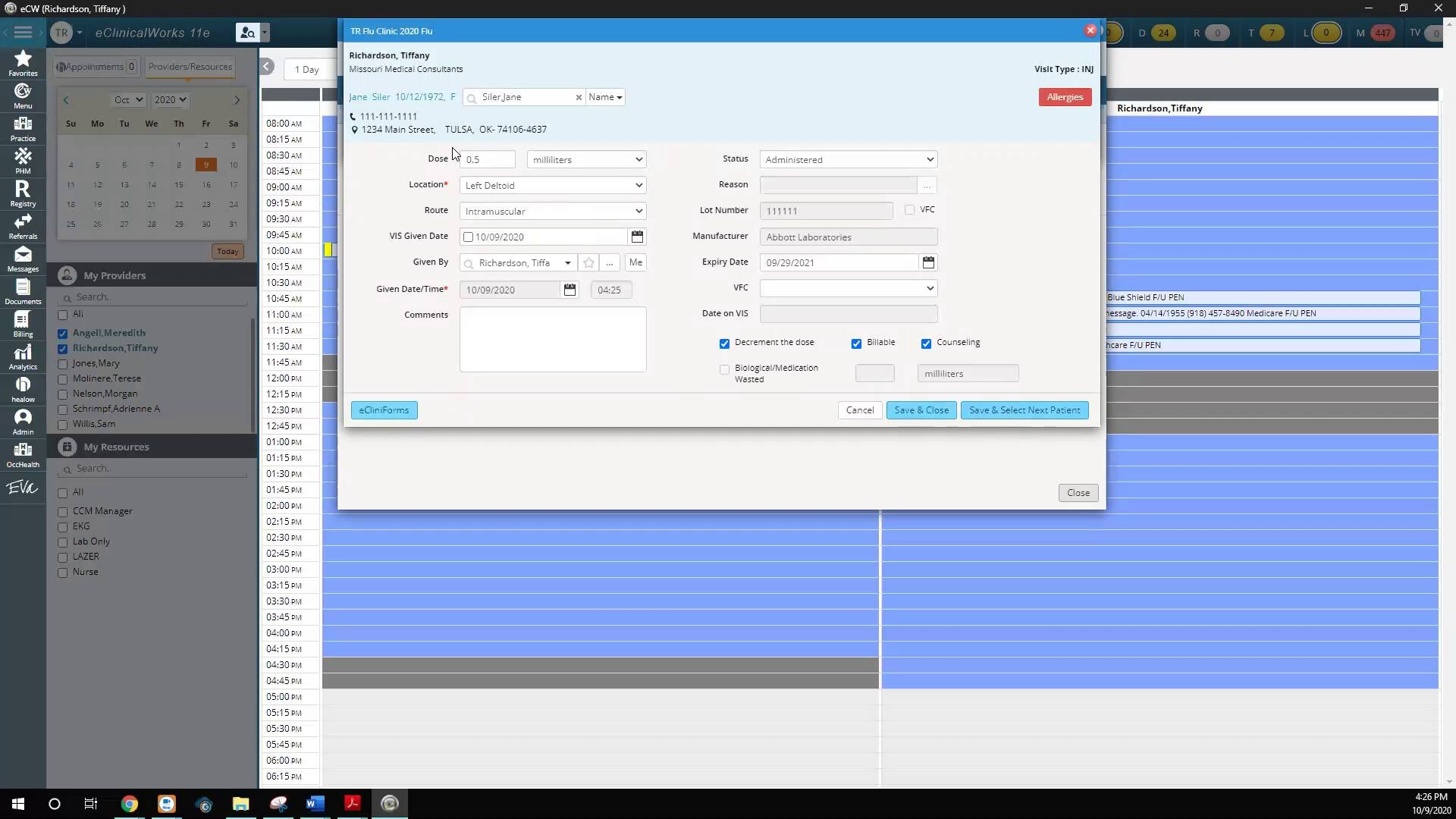Click the Save & Close button
Screen dimensions: 1456x819
pyautogui.click(x=921, y=410)
